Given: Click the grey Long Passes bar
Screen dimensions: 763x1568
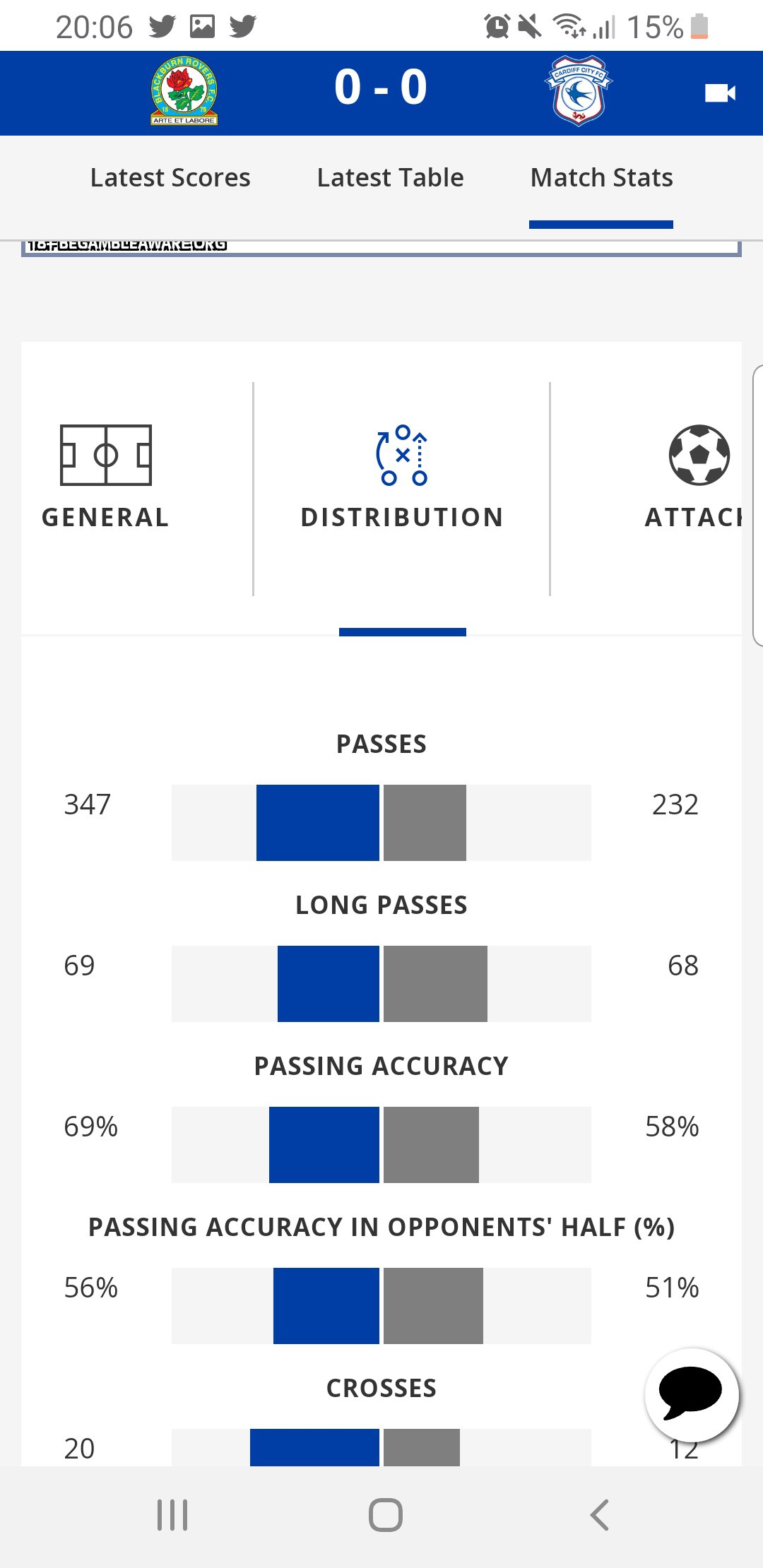Looking at the screenshot, I should pyautogui.click(x=435, y=984).
